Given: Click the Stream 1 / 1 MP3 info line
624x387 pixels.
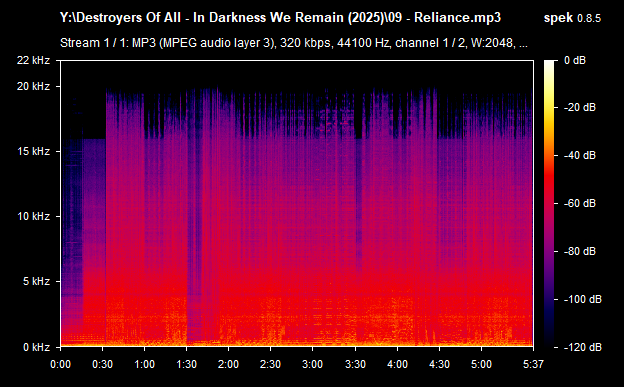Looking at the screenshot, I should click(294, 43).
